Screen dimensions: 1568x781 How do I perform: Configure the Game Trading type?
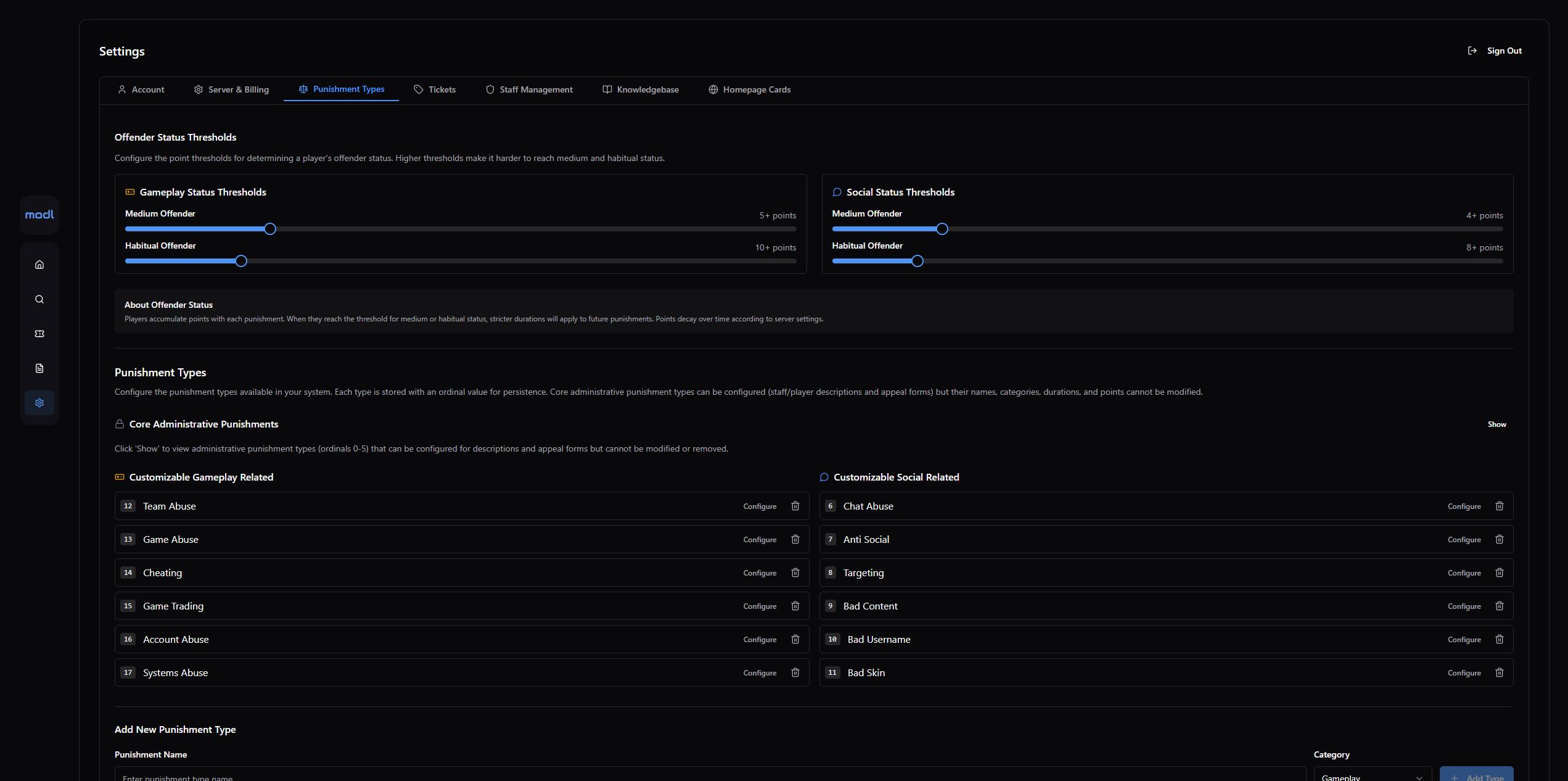(760, 606)
